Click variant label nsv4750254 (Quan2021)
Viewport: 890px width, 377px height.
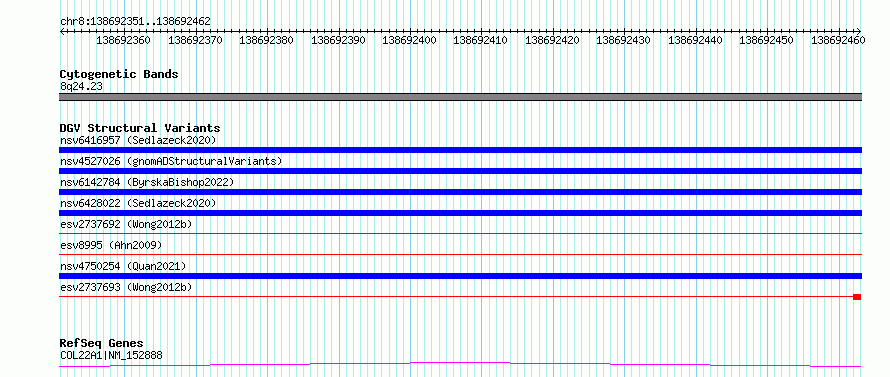click(x=123, y=266)
